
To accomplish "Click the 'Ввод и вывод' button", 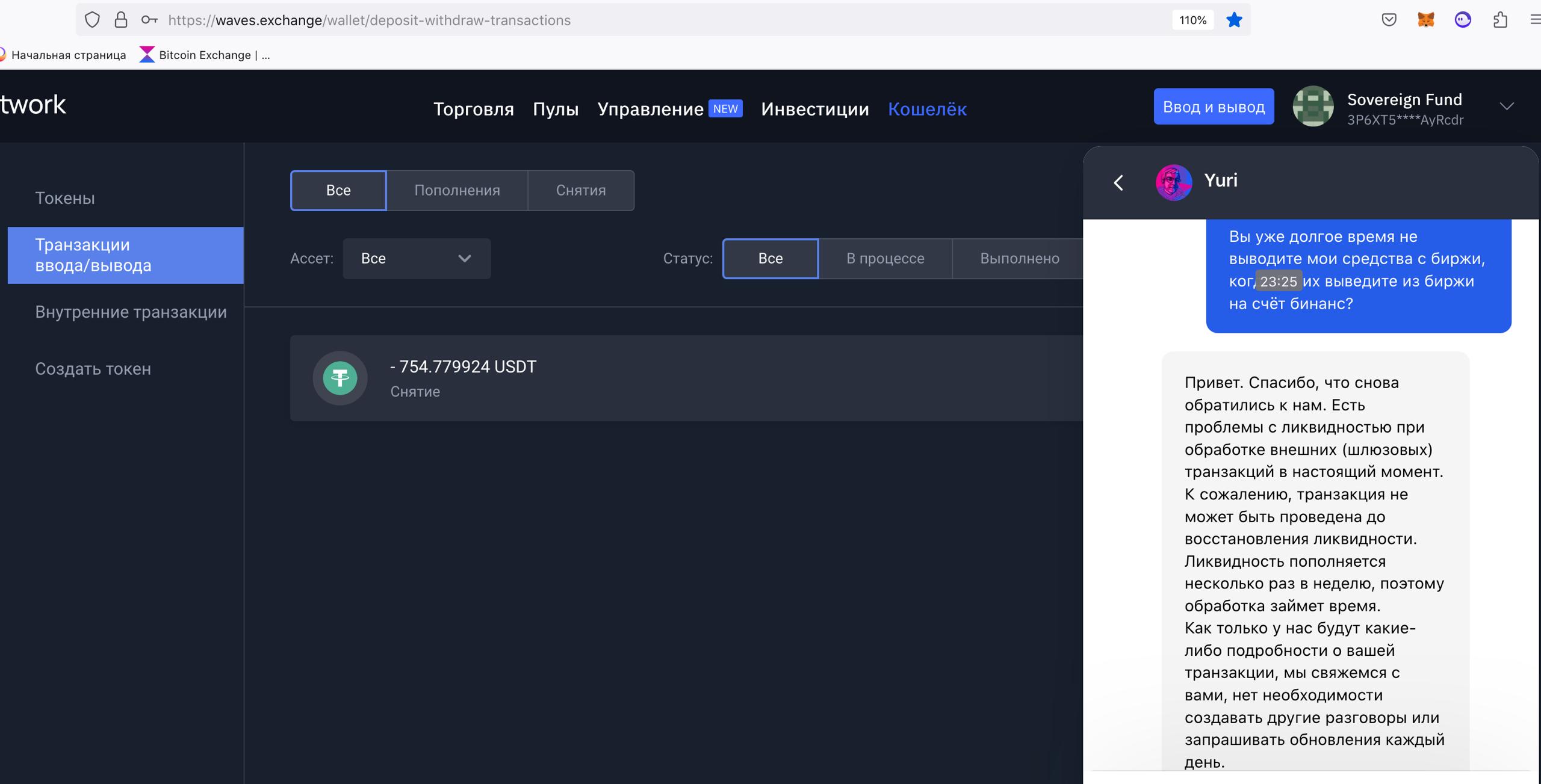I will coord(1214,106).
